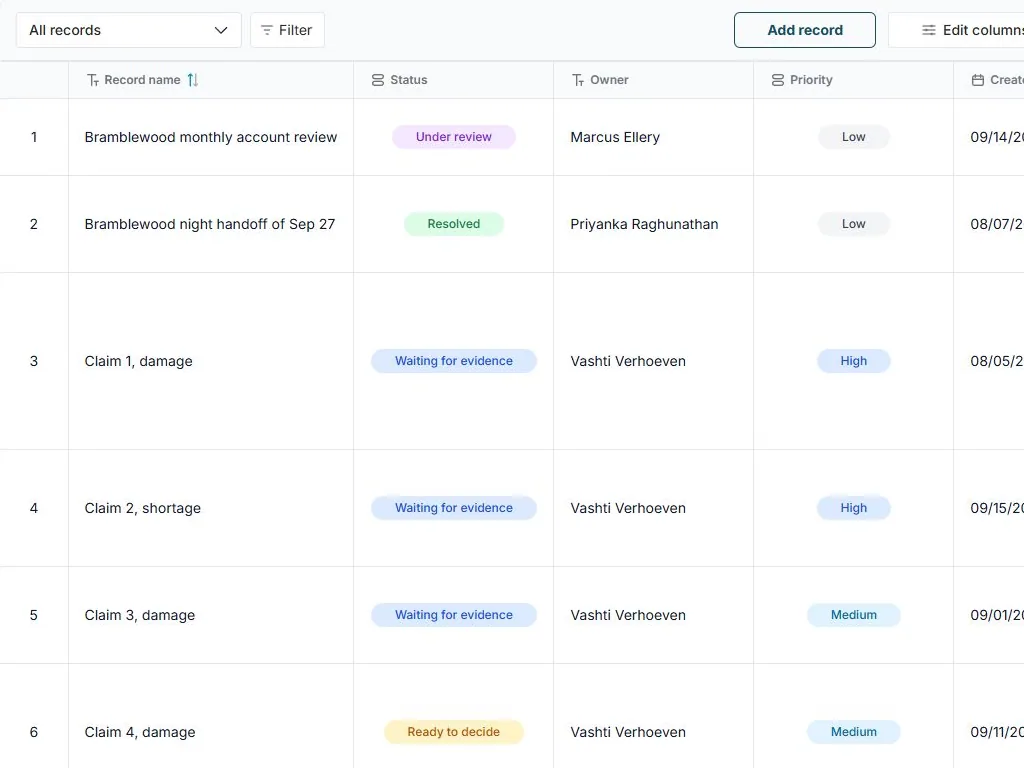This screenshot has width=1024, height=768.
Task: Click owner 'Priyanka Raghunathan'
Action: pos(644,224)
